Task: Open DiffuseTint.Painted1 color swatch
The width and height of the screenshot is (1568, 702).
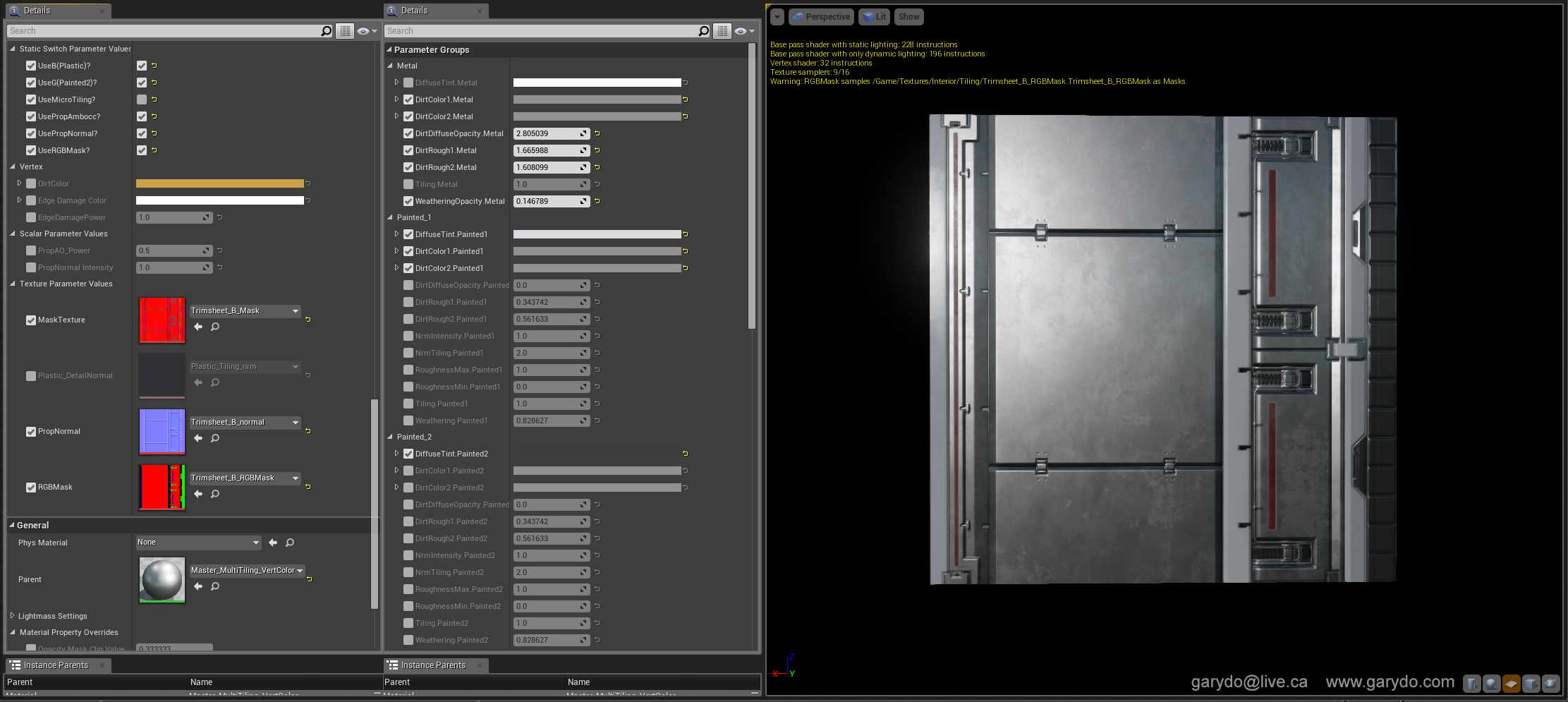Action: click(x=597, y=234)
